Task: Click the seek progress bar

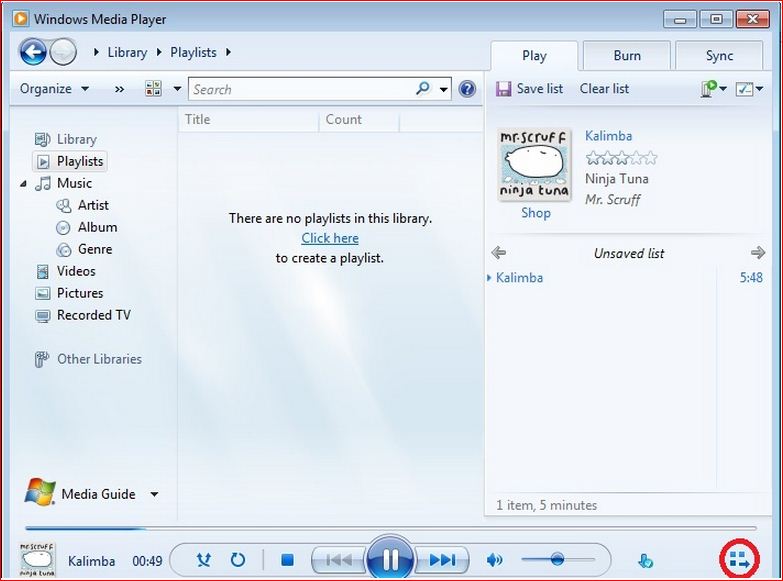Action: [391, 528]
